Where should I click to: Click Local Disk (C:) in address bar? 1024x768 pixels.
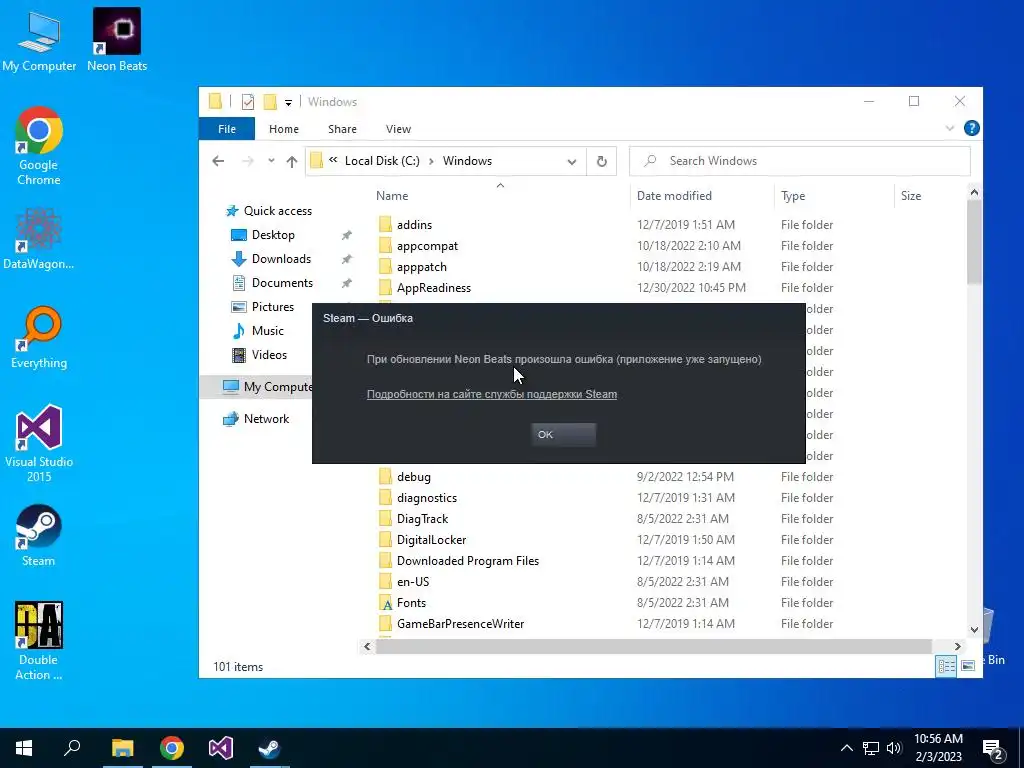tap(382, 161)
